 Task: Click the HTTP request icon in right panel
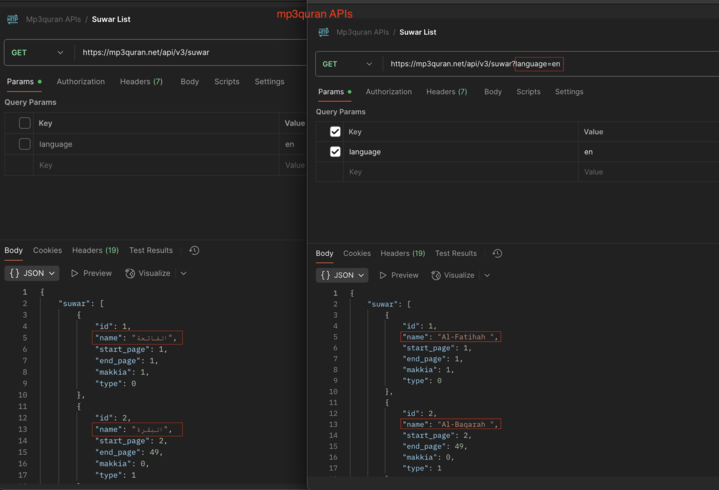pyautogui.click(x=323, y=32)
